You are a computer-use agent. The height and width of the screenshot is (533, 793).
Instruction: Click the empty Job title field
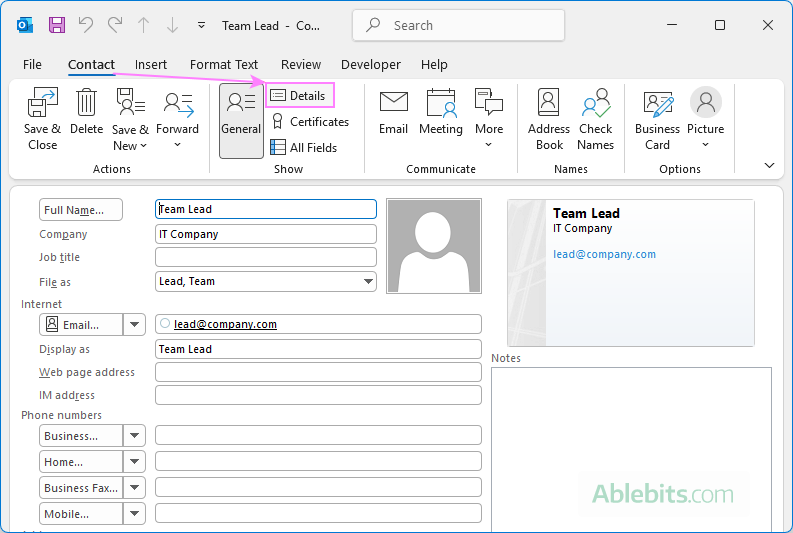click(266, 257)
